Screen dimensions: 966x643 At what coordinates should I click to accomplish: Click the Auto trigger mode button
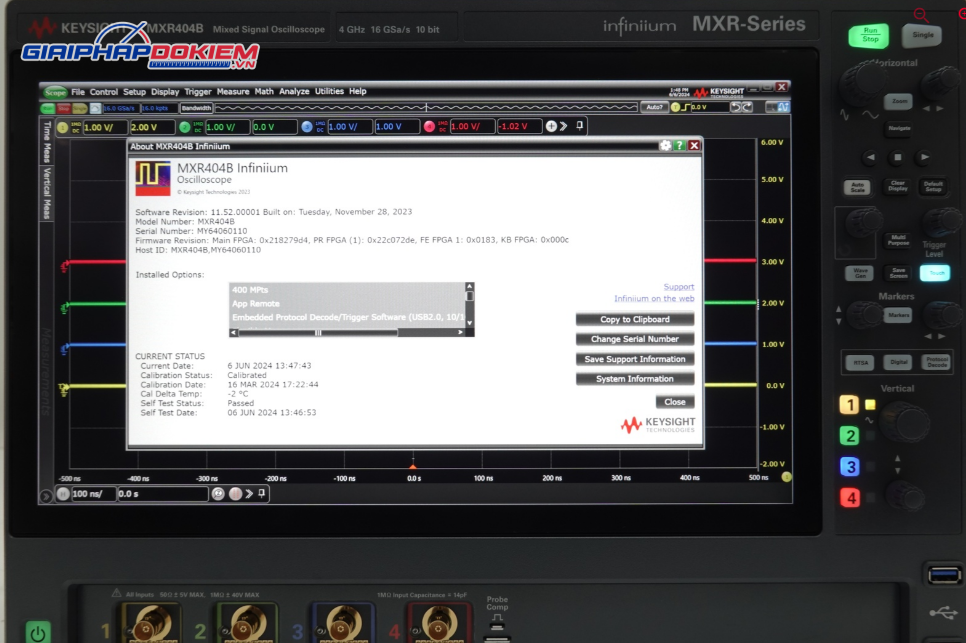click(654, 107)
